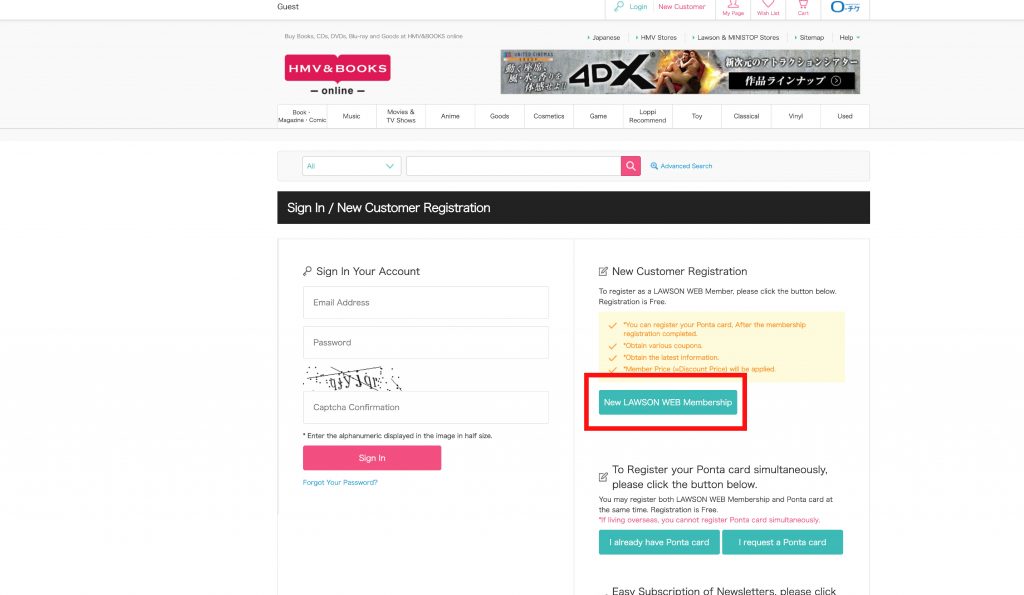Open the Wish List heart icon
Screen dimensions: 1024x595
[x=768, y=7]
